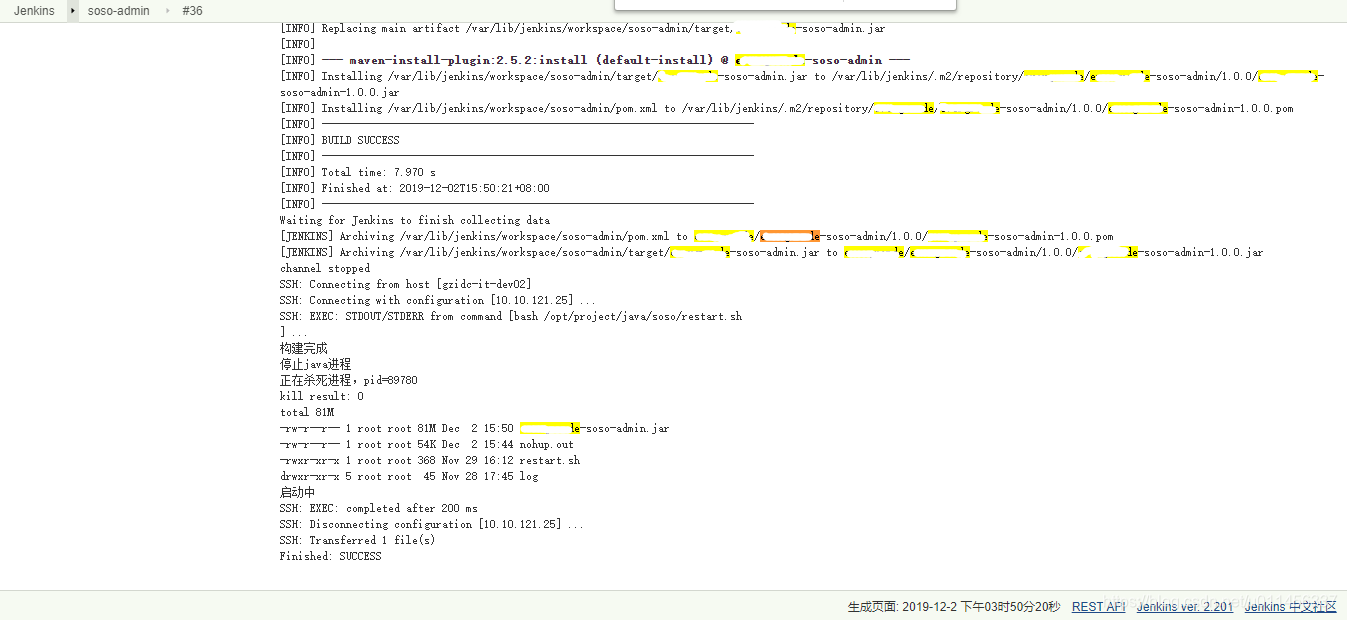Click the 'channel stopped' line
Viewport: 1347px width, 620px height.
point(325,268)
